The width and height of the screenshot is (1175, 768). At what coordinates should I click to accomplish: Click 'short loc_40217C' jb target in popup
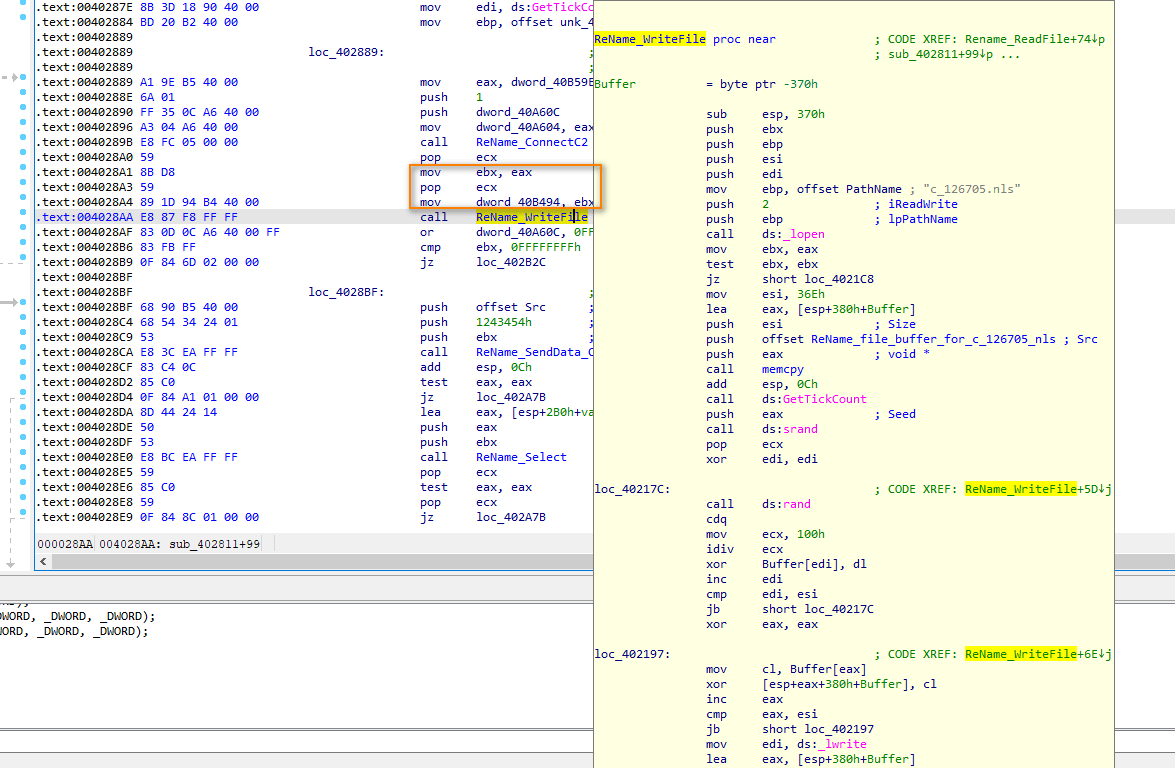coord(818,608)
